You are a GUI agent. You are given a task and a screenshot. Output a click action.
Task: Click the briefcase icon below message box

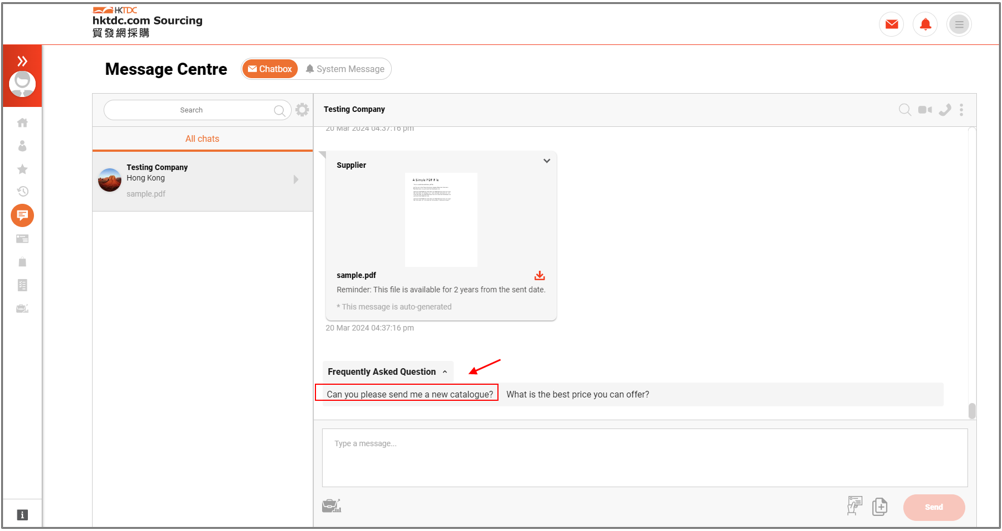click(331, 505)
